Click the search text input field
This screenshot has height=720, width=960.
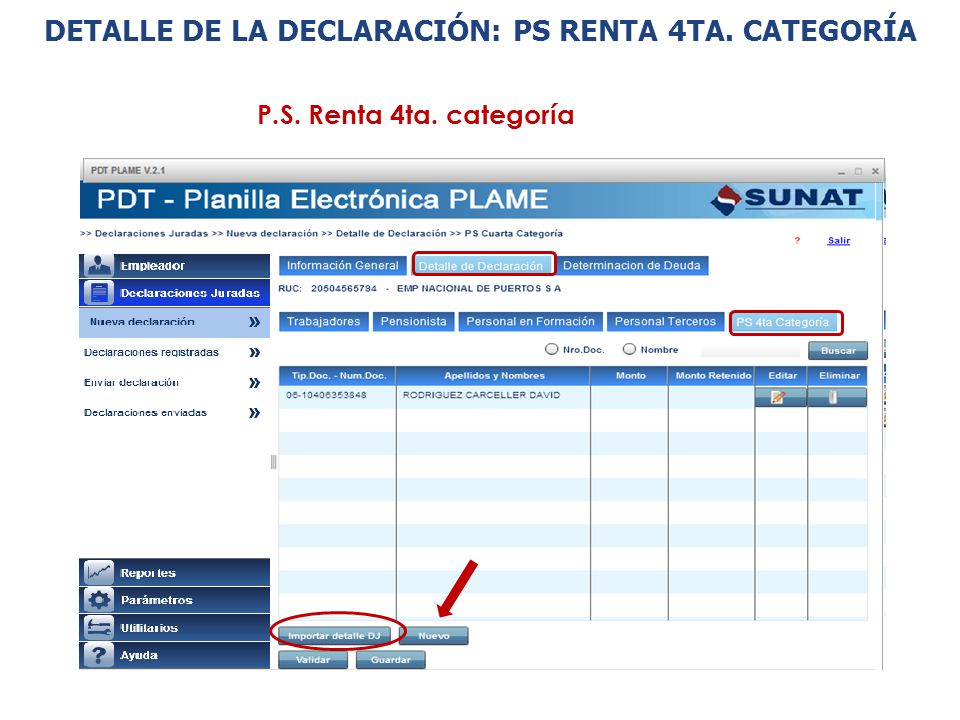750,351
